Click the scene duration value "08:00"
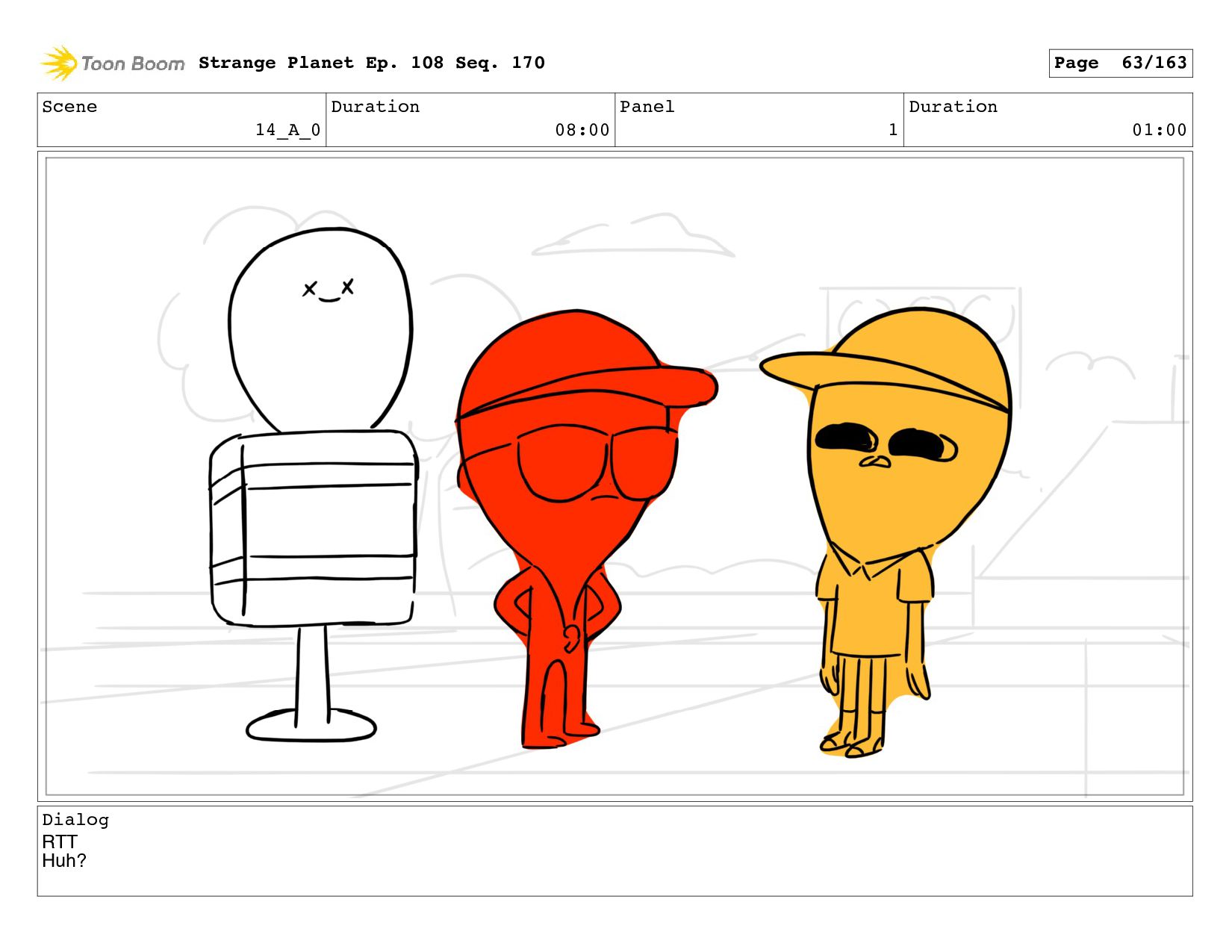 (x=582, y=130)
